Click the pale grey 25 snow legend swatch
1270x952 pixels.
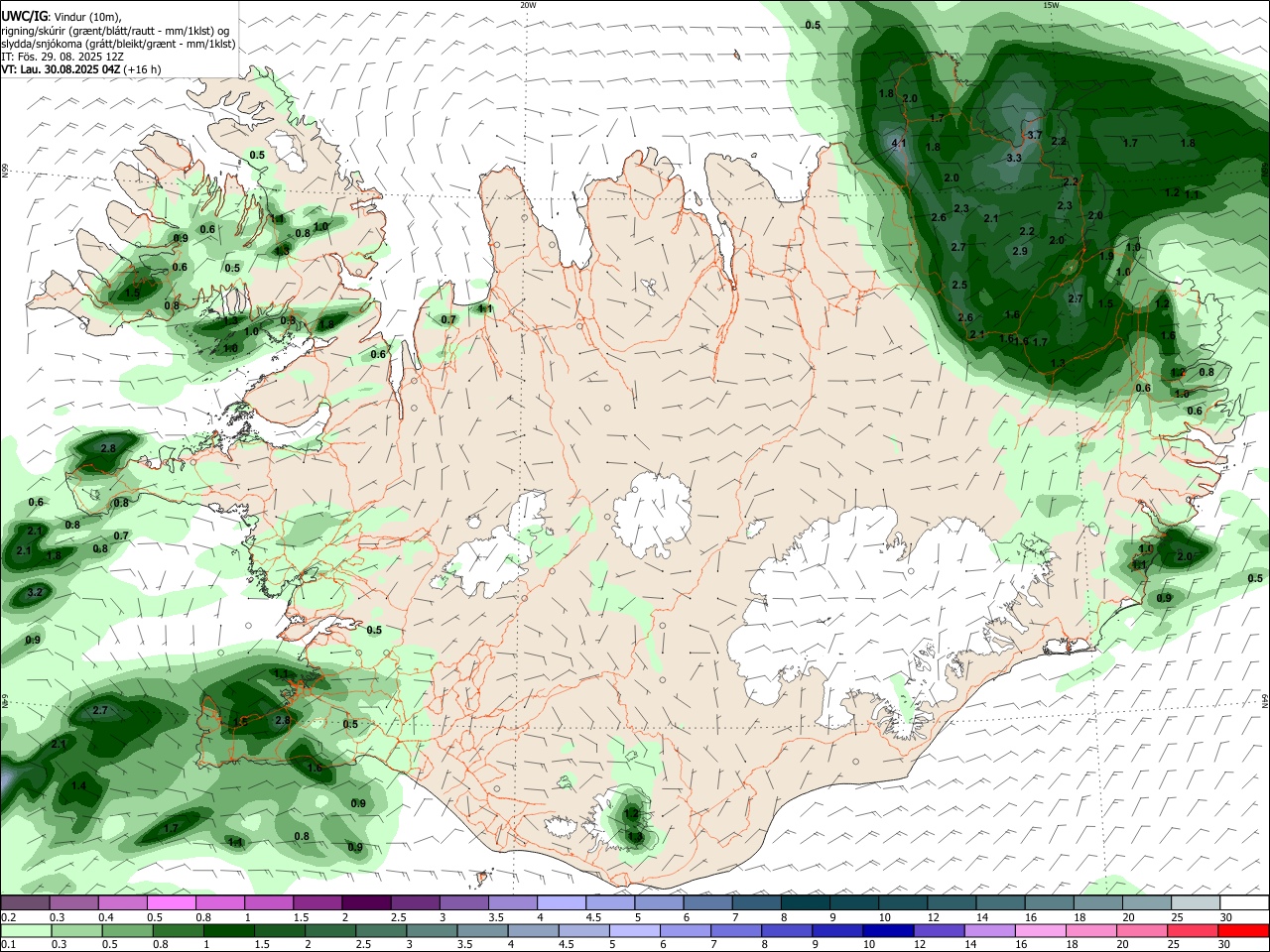point(1196,902)
